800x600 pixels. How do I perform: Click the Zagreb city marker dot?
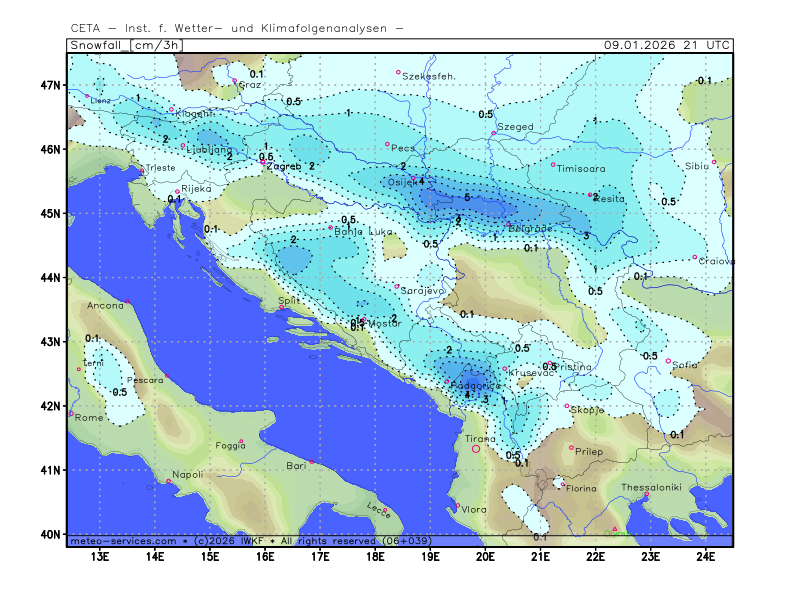pyautogui.click(x=264, y=163)
